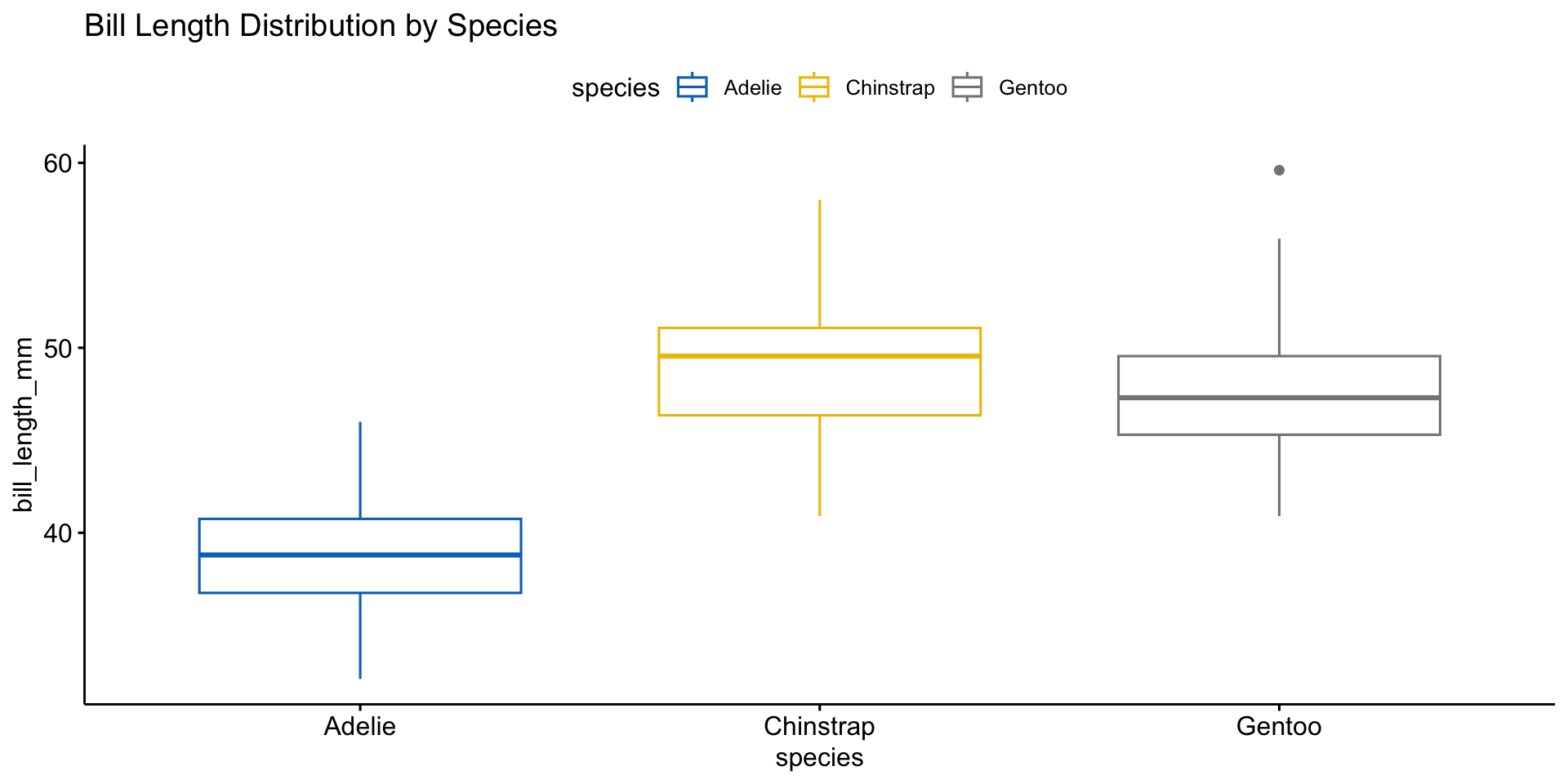Click the Chinstrap upper whisker line

pyautogui.click(x=819, y=263)
